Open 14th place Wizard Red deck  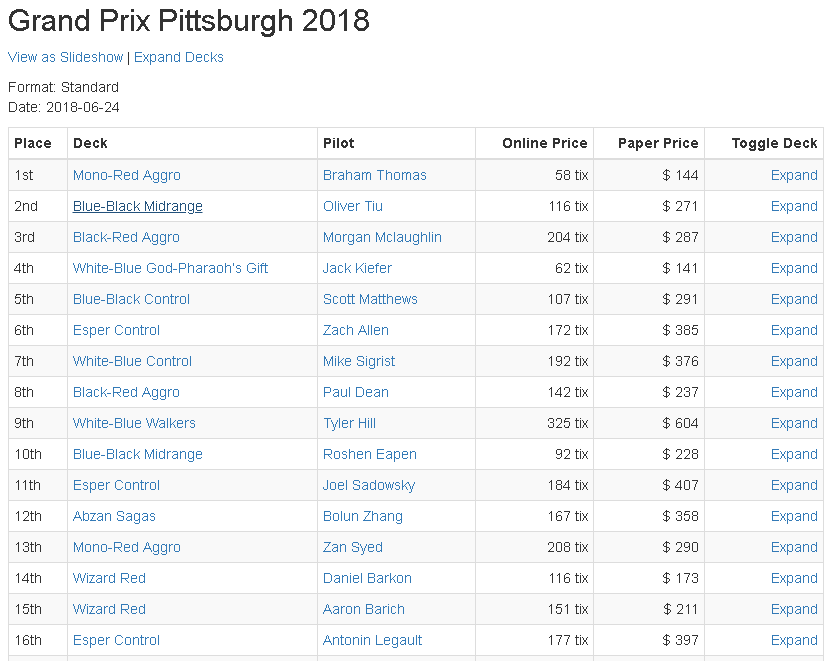tap(109, 578)
